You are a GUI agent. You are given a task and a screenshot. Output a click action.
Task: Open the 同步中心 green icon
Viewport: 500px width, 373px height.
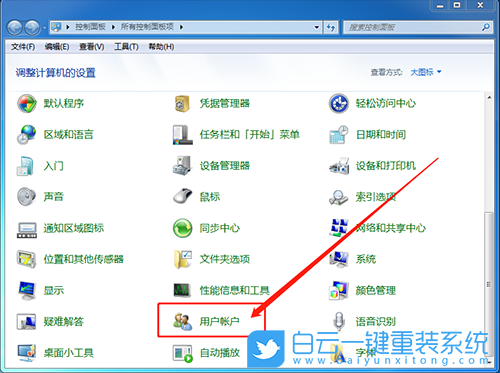[182, 228]
